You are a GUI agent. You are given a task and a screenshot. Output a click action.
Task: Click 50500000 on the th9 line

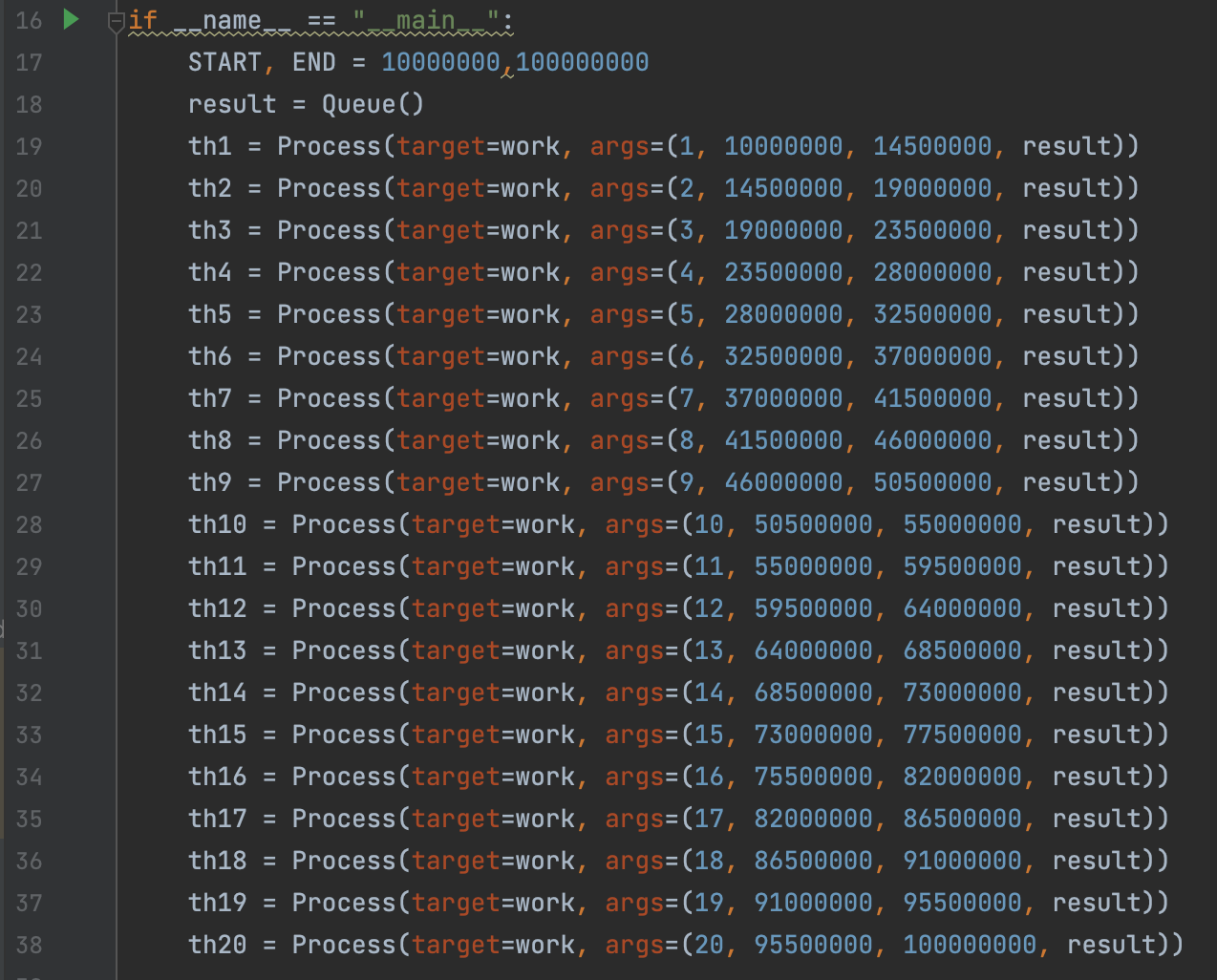pos(932,483)
